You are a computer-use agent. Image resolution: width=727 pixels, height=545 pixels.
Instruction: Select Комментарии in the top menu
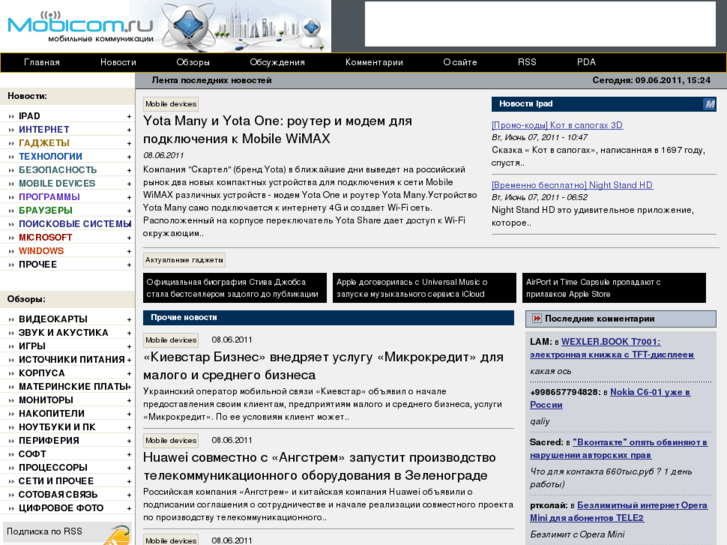[374, 62]
